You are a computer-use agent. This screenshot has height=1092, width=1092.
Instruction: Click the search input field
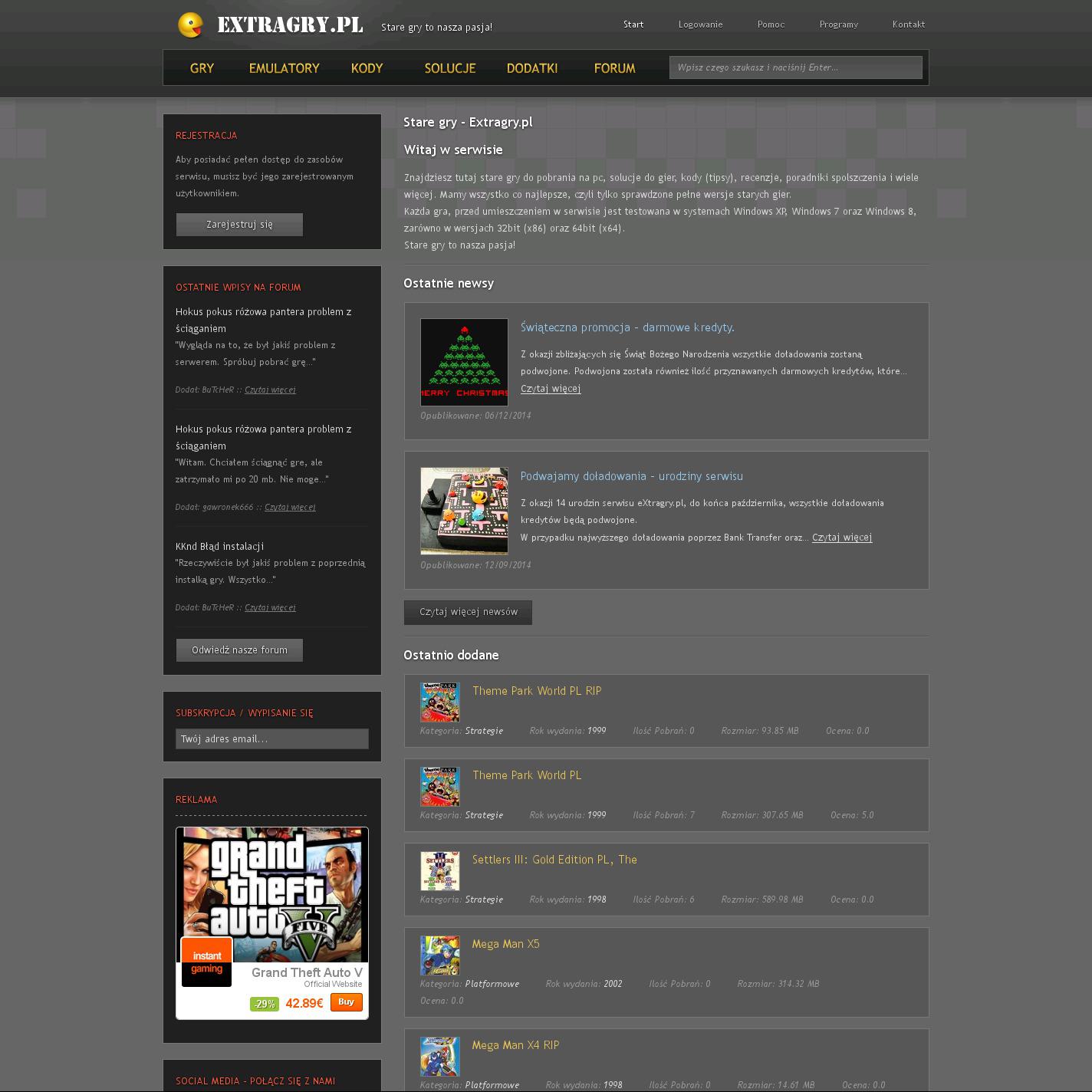795,67
